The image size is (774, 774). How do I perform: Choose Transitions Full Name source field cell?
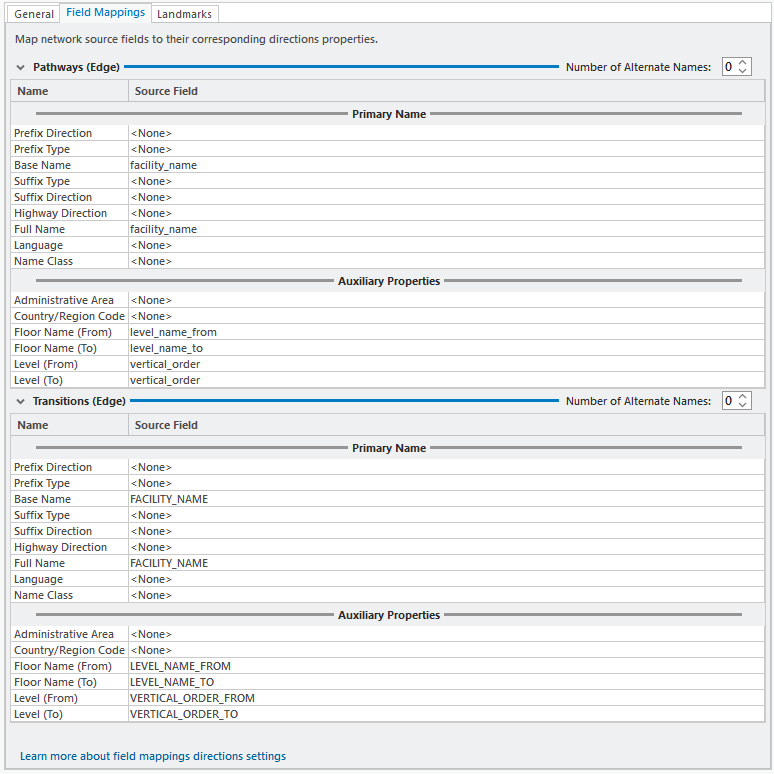pos(445,563)
